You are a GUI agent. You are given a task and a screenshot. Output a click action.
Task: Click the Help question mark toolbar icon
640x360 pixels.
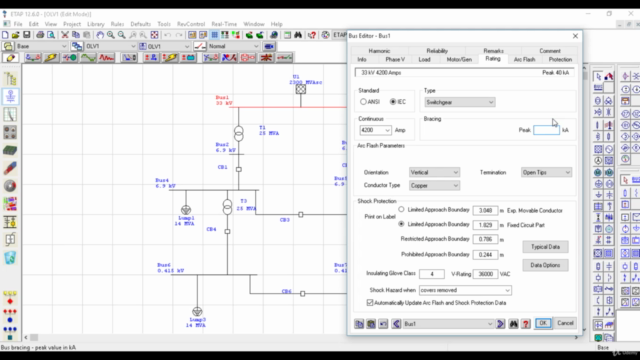(312, 35)
